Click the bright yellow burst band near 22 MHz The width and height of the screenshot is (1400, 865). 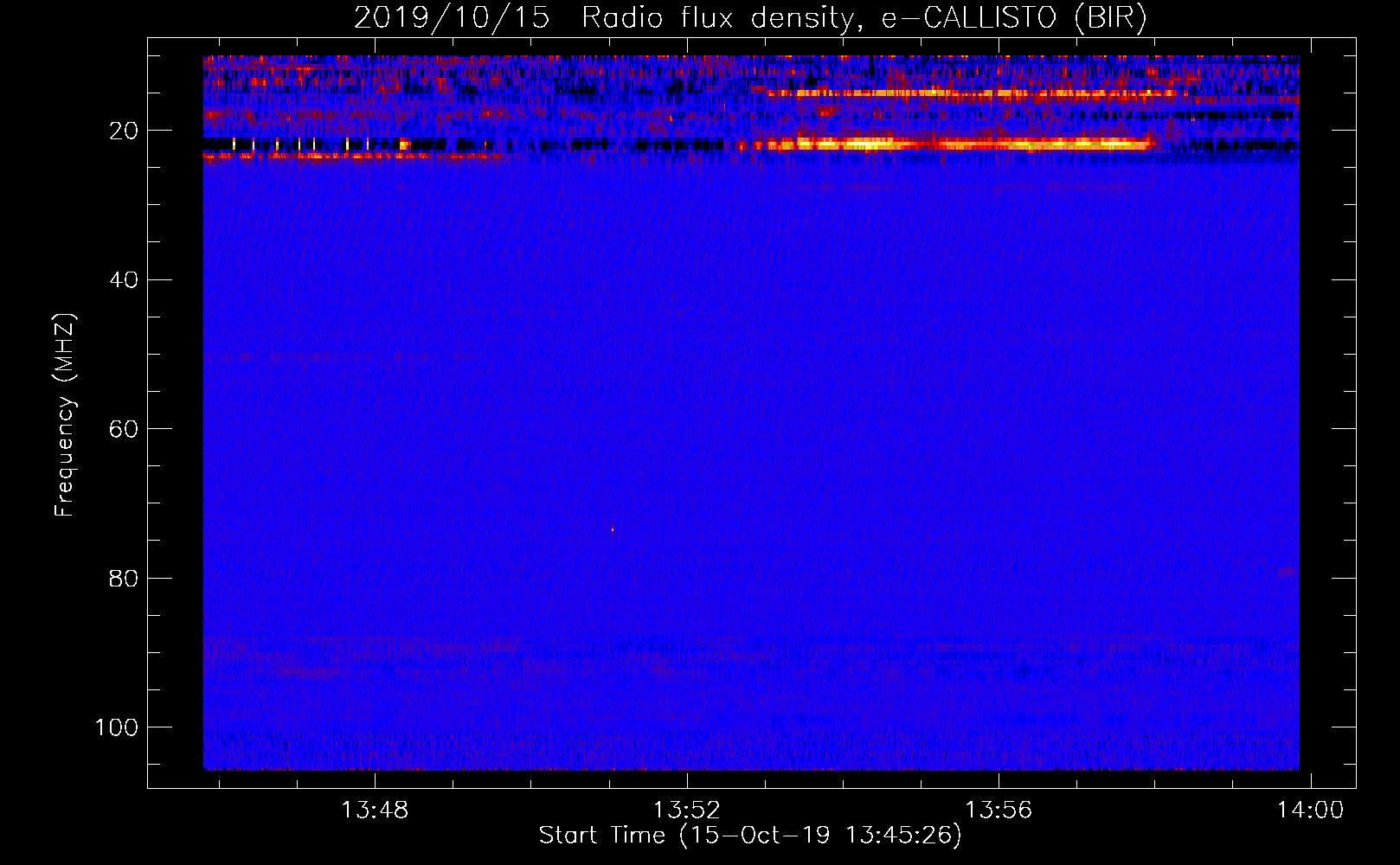click(952, 144)
